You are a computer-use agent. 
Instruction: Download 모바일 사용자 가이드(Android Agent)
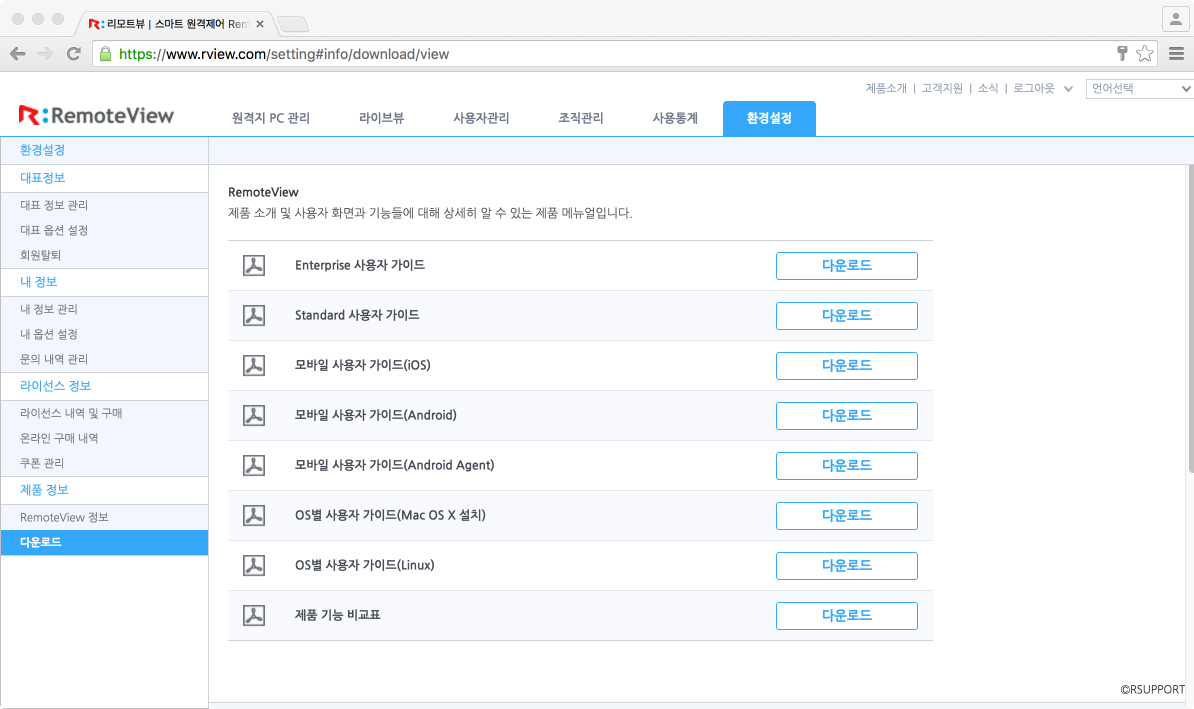[x=847, y=466]
